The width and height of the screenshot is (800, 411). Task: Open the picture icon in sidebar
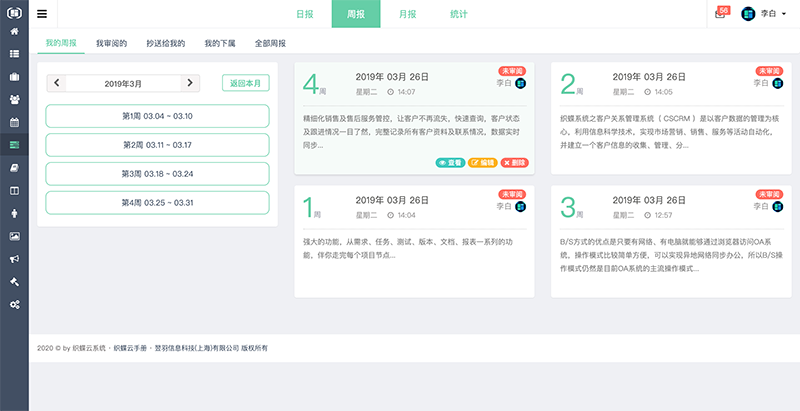(x=14, y=236)
